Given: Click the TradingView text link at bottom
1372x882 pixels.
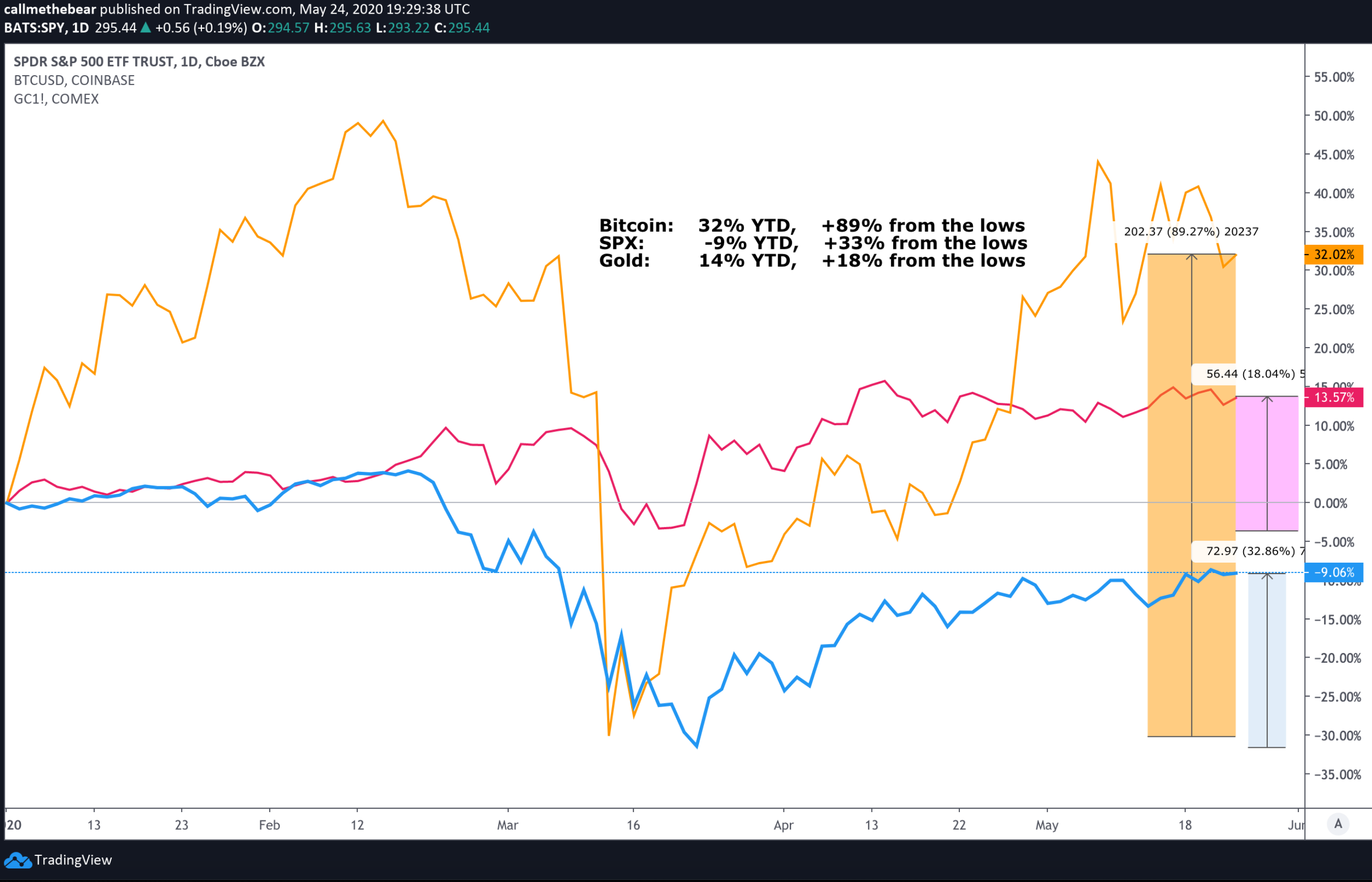Looking at the screenshot, I should [x=73, y=860].
